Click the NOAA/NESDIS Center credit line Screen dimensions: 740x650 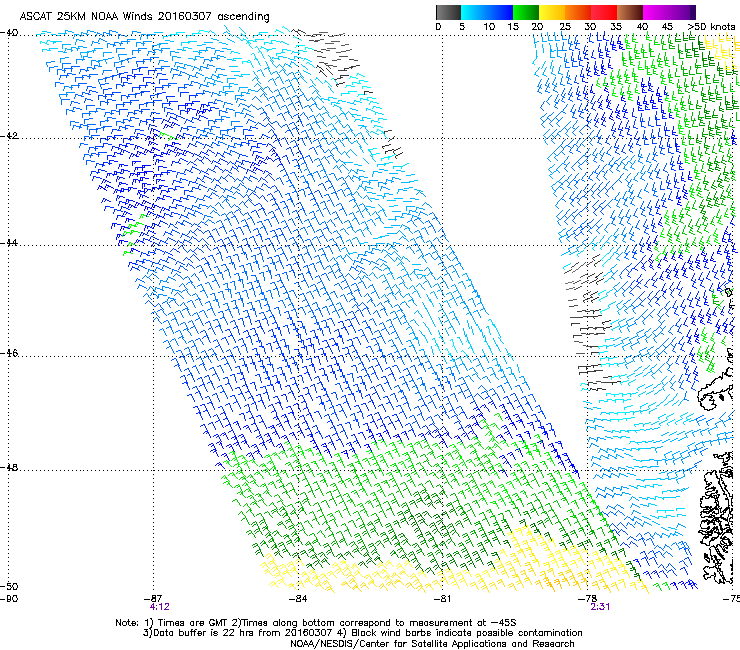tap(432, 644)
